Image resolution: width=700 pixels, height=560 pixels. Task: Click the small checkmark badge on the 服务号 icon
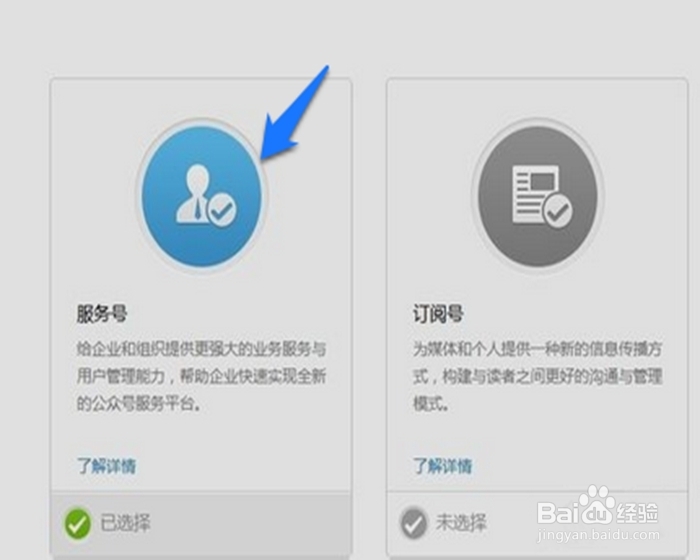click(x=222, y=209)
